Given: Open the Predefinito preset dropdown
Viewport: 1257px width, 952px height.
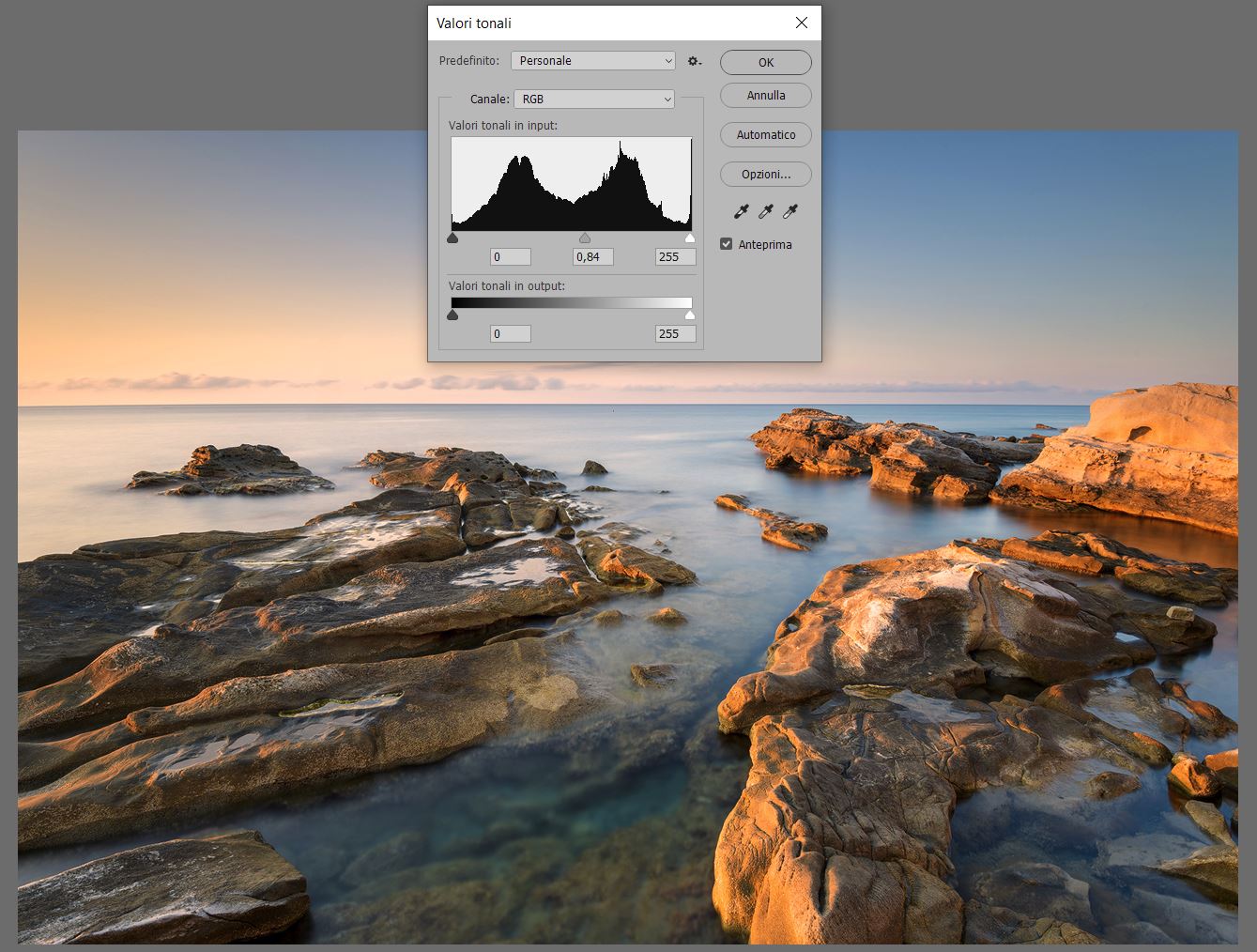Looking at the screenshot, I should click(x=592, y=61).
